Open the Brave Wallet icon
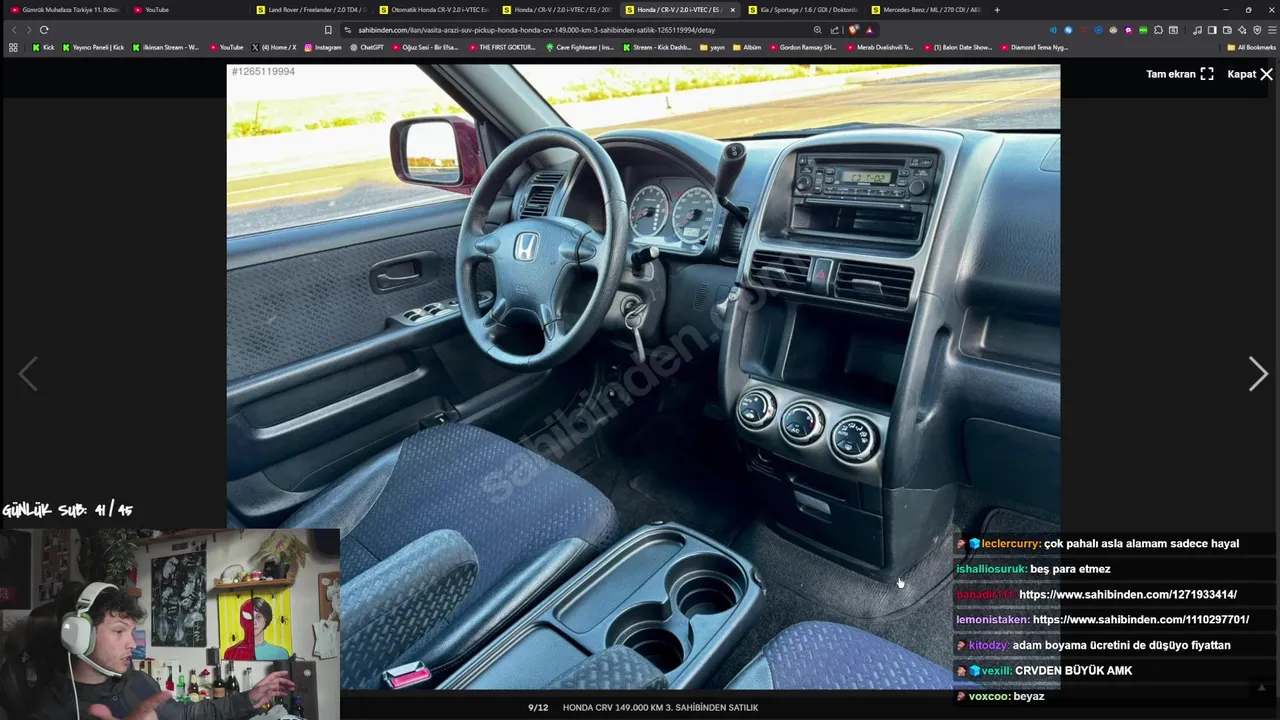 1227,30
